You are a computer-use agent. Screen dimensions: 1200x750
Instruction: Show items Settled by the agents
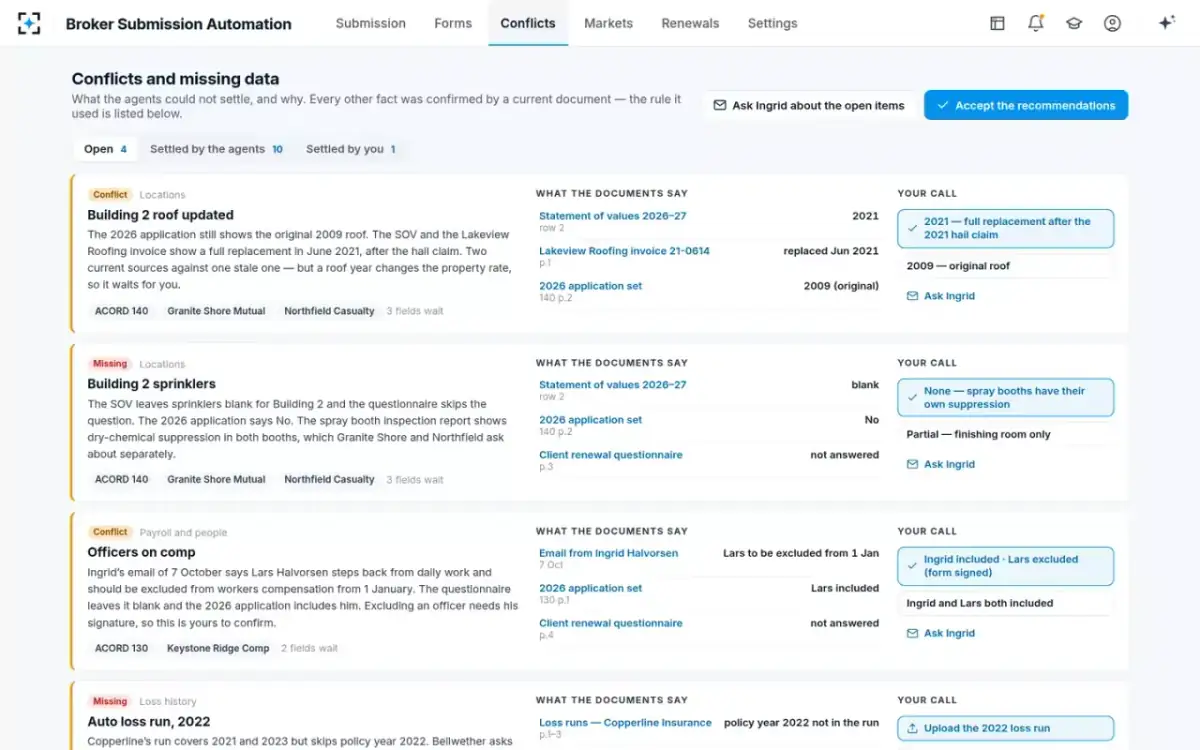(216, 149)
